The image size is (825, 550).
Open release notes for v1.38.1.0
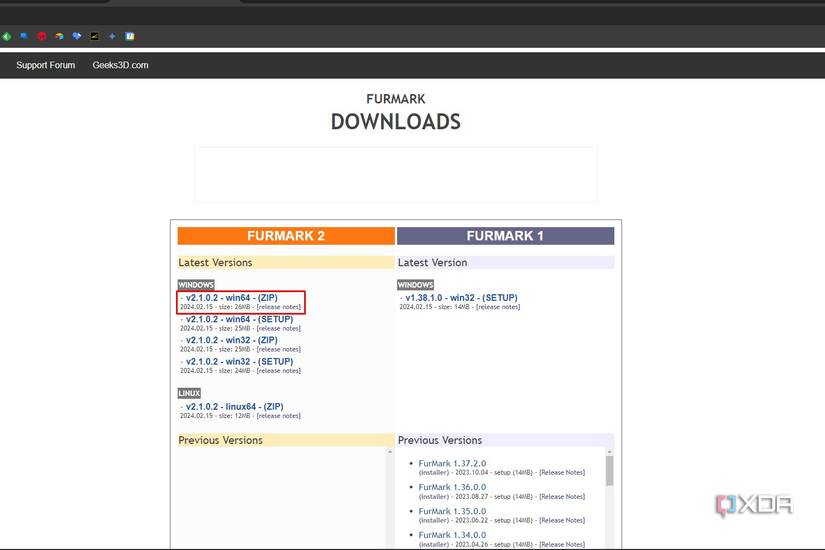pyautogui.click(x=497, y=307)
